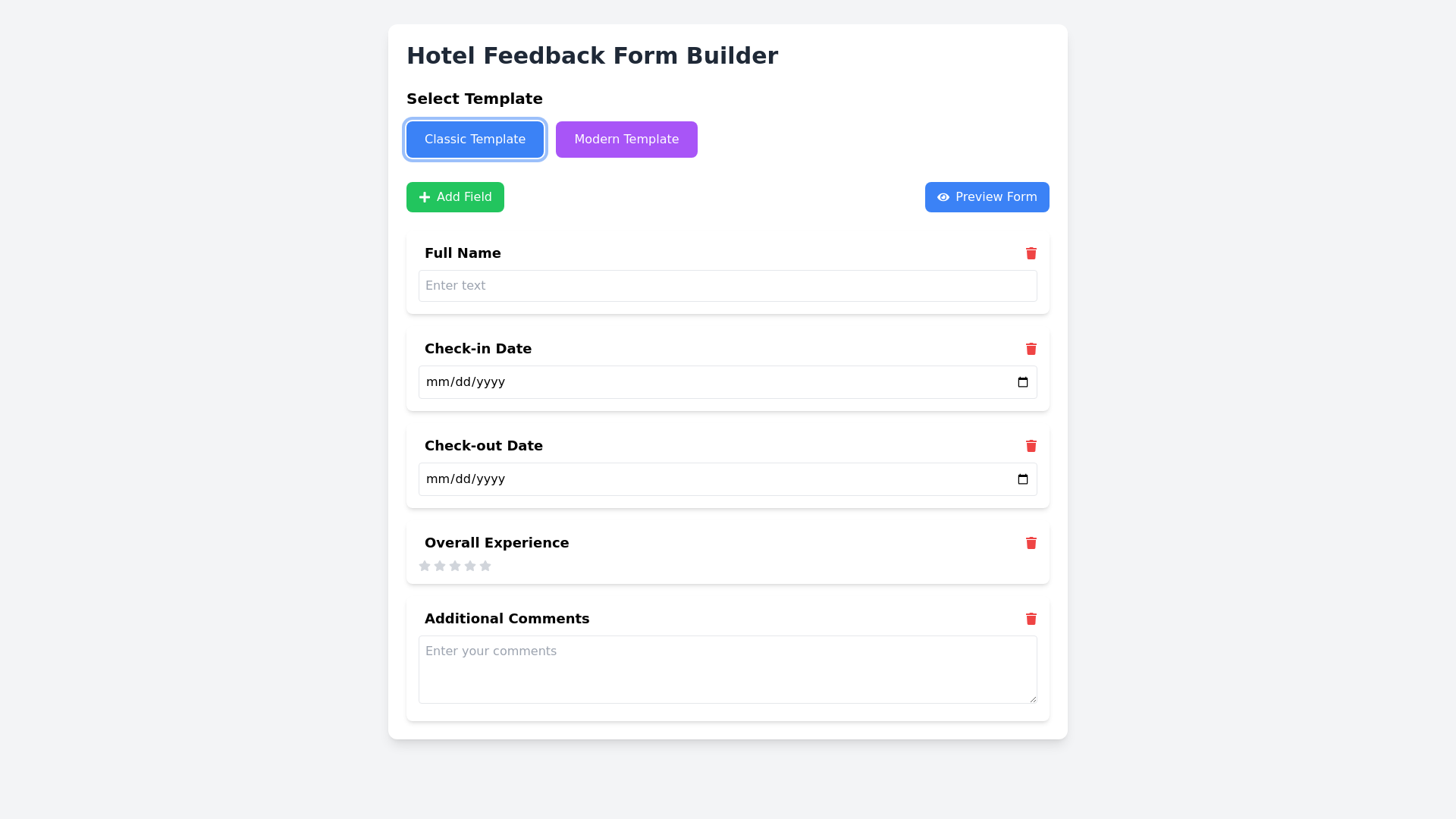Click the Additional Comments text area

coord(727,669)
